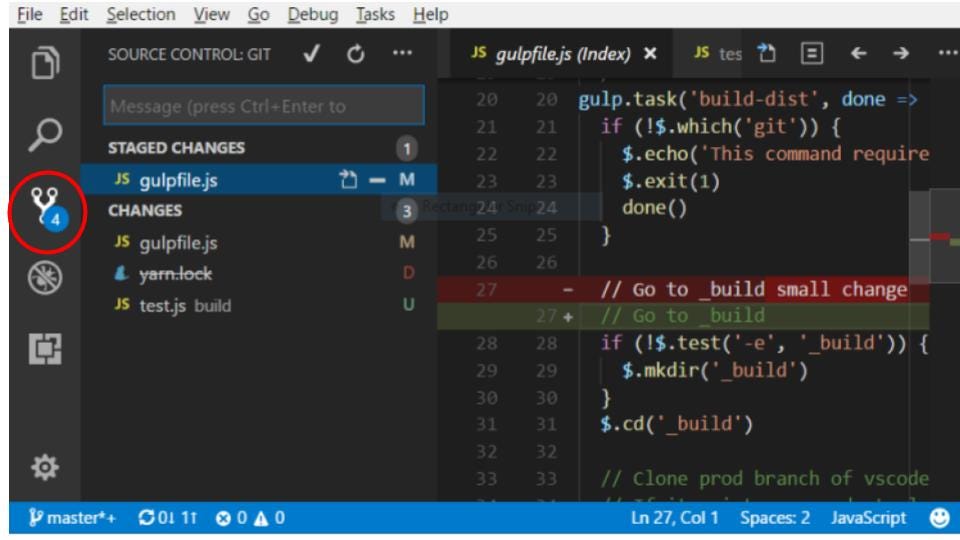The height and width of the screenshot is (540, 960).
Task: Click Spaces: 2 indentation setting
Action: 774,518
